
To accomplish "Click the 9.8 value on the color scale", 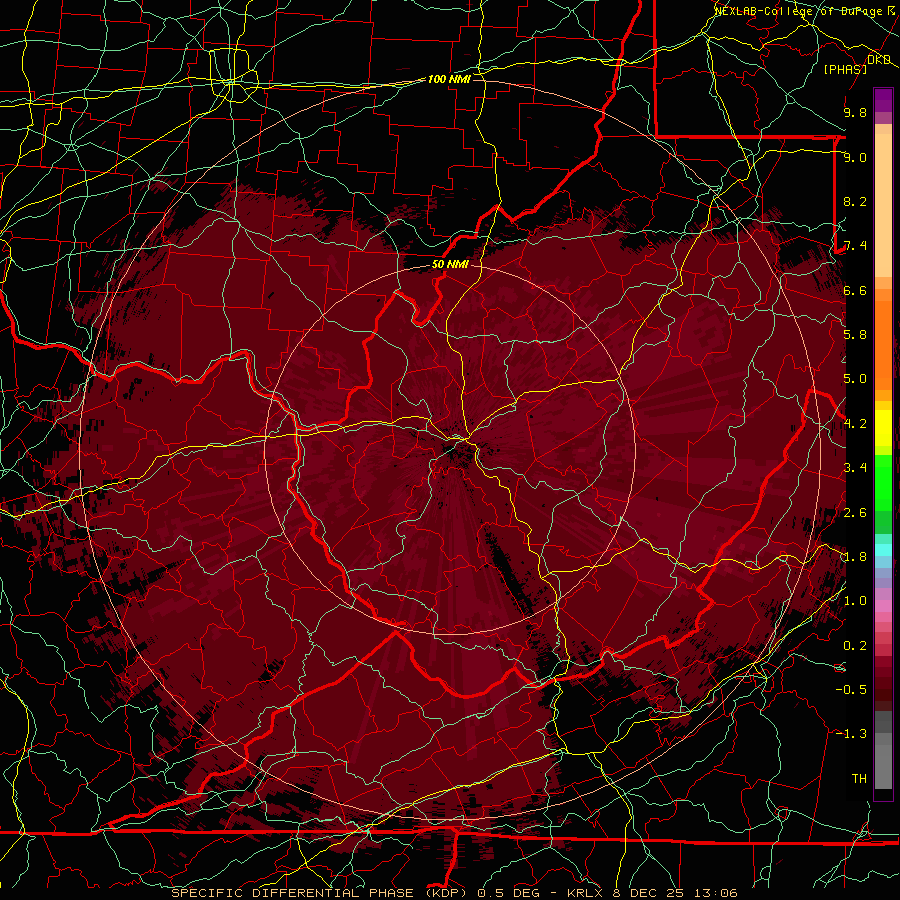I will pyautogui.click(x=855, y=112).
